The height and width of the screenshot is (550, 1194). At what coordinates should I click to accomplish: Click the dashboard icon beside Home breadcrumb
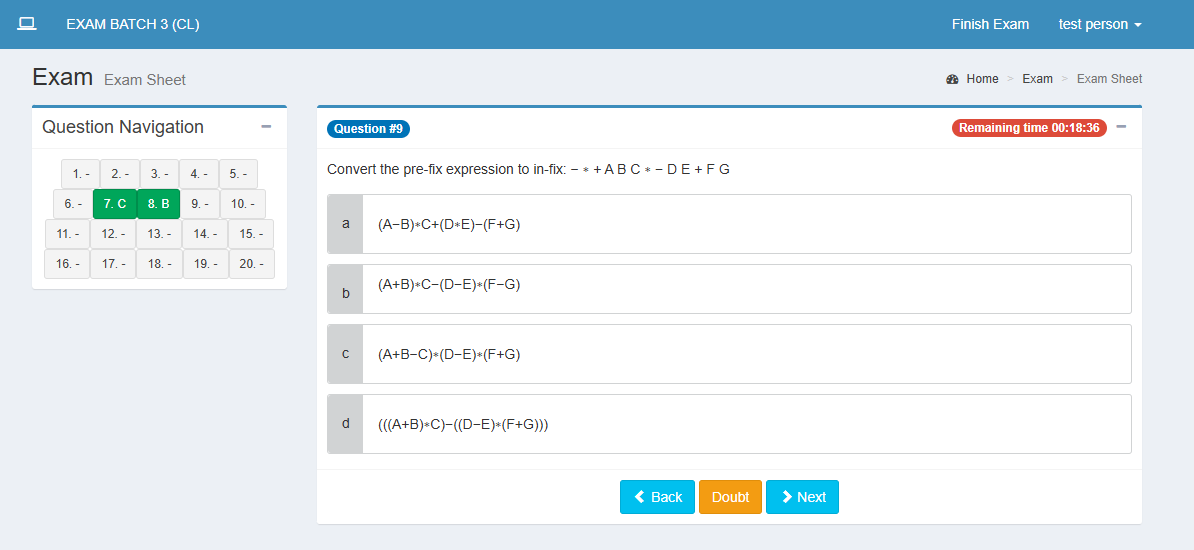(952, 79)
